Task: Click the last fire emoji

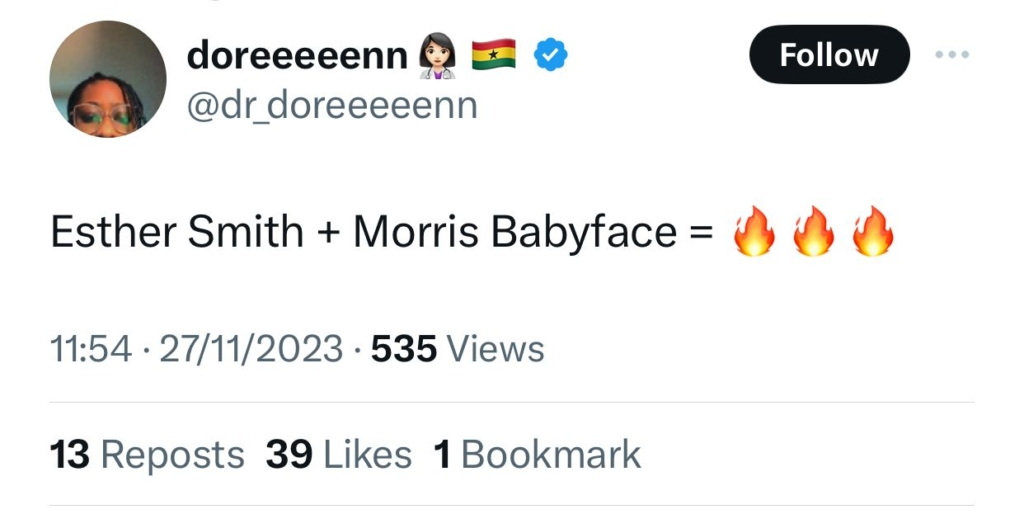Action: click(872, 232)
